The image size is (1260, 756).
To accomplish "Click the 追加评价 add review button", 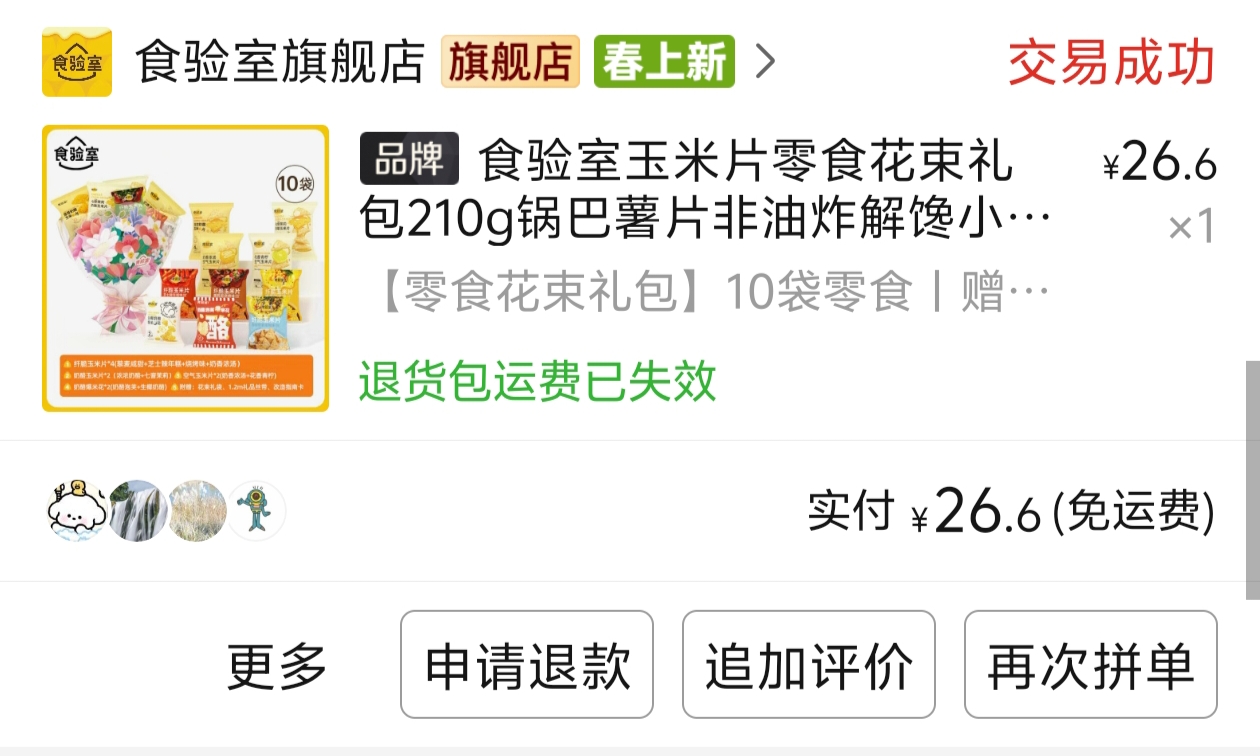I will point(809,665).
